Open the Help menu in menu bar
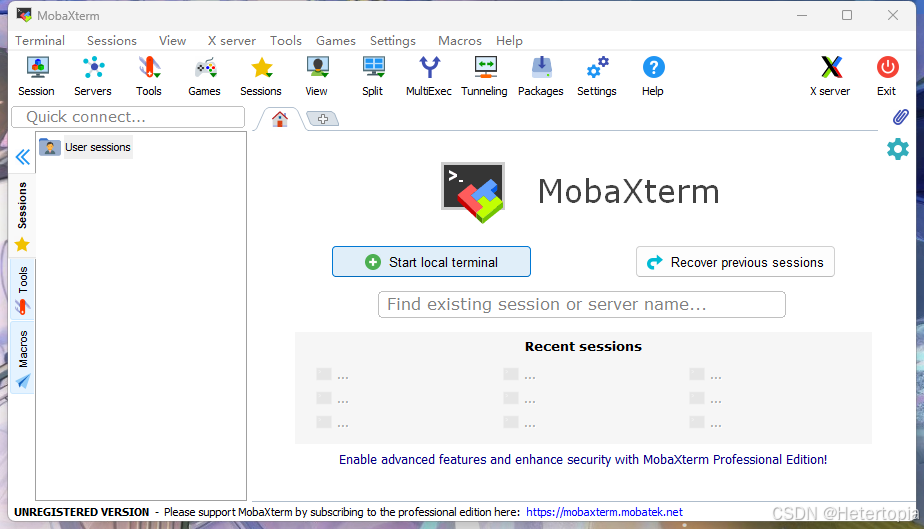 point(509,41)
